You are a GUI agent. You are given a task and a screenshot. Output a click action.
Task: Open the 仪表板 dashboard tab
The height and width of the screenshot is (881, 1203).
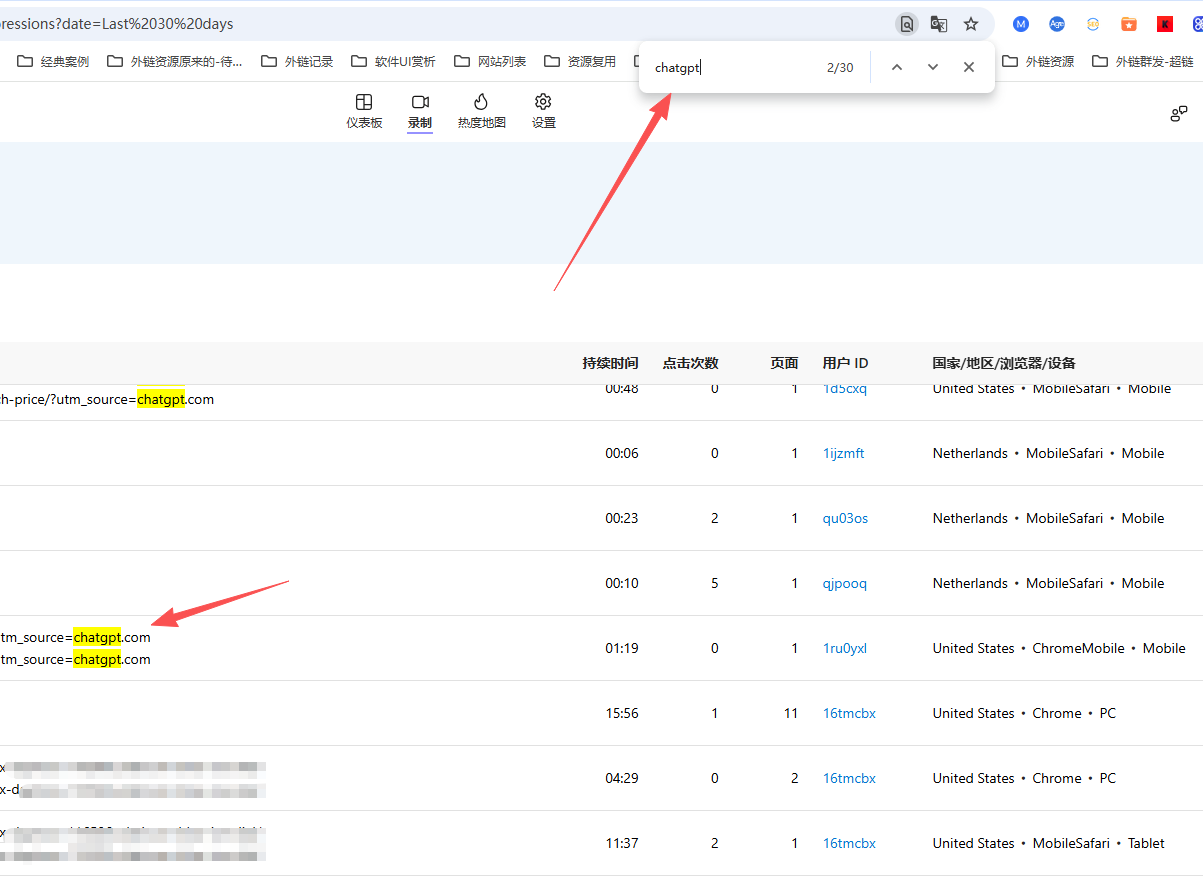click(x=364, y=111)
